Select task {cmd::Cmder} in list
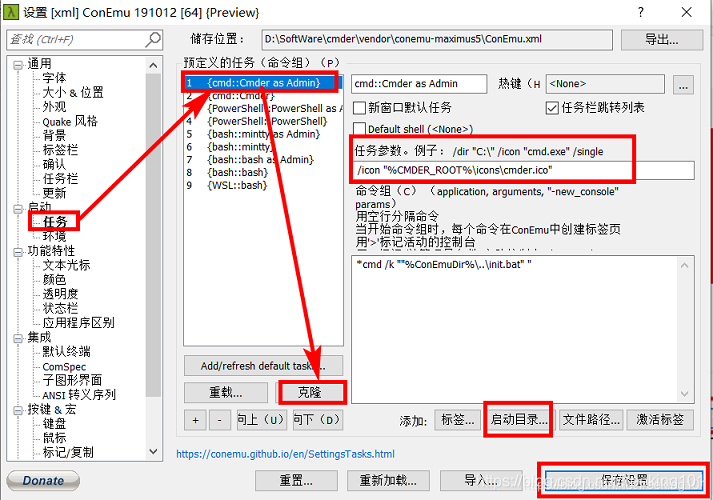The image size is (713, 500). pos(263,96)
